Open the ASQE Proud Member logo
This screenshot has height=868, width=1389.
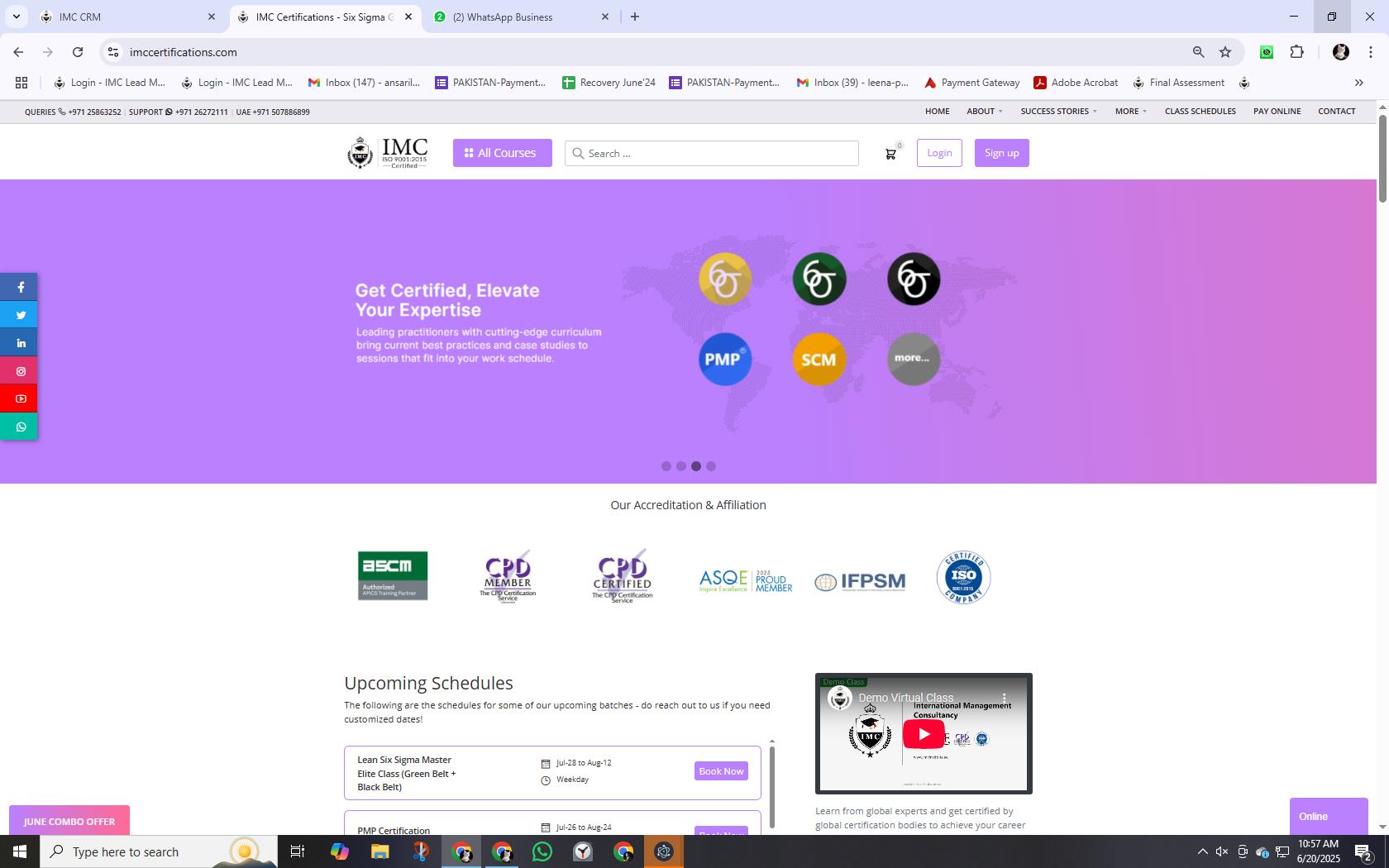746,580
